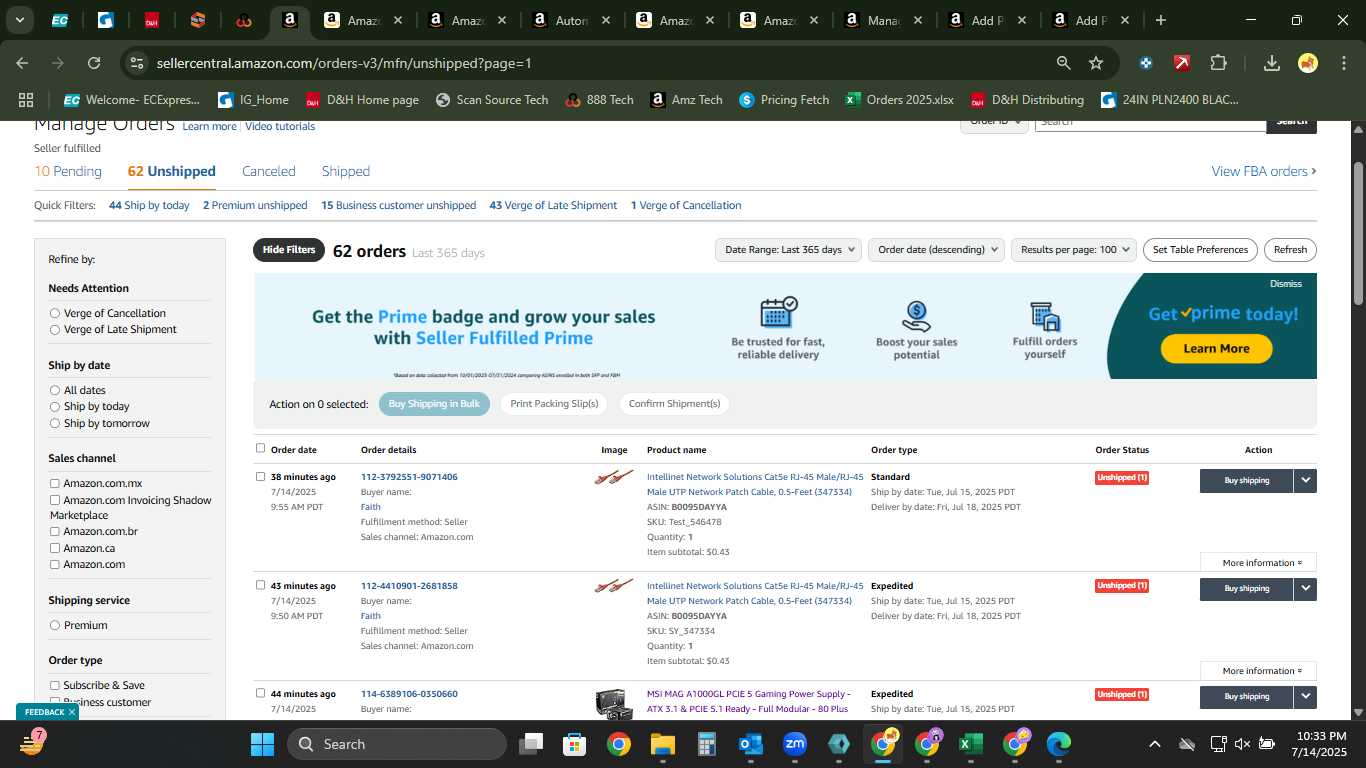Image resolution: width=1366 pixels, height=768 pixels.
Task: Select the Verge of Late Shipment radio filter
Action: 55,329
